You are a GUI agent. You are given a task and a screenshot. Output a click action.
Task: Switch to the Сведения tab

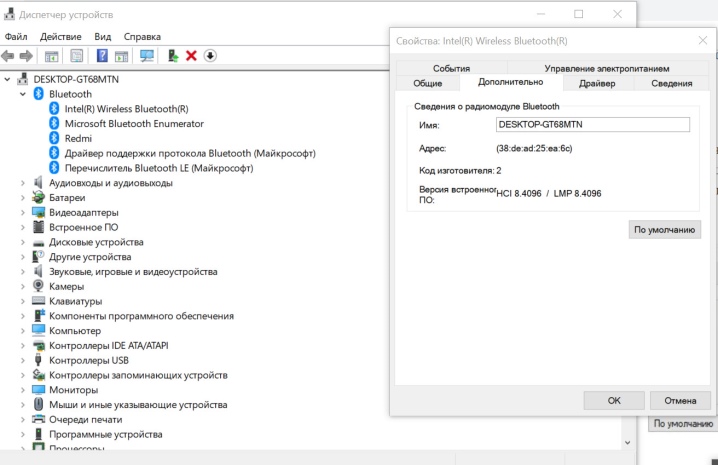tap(672, 83)
